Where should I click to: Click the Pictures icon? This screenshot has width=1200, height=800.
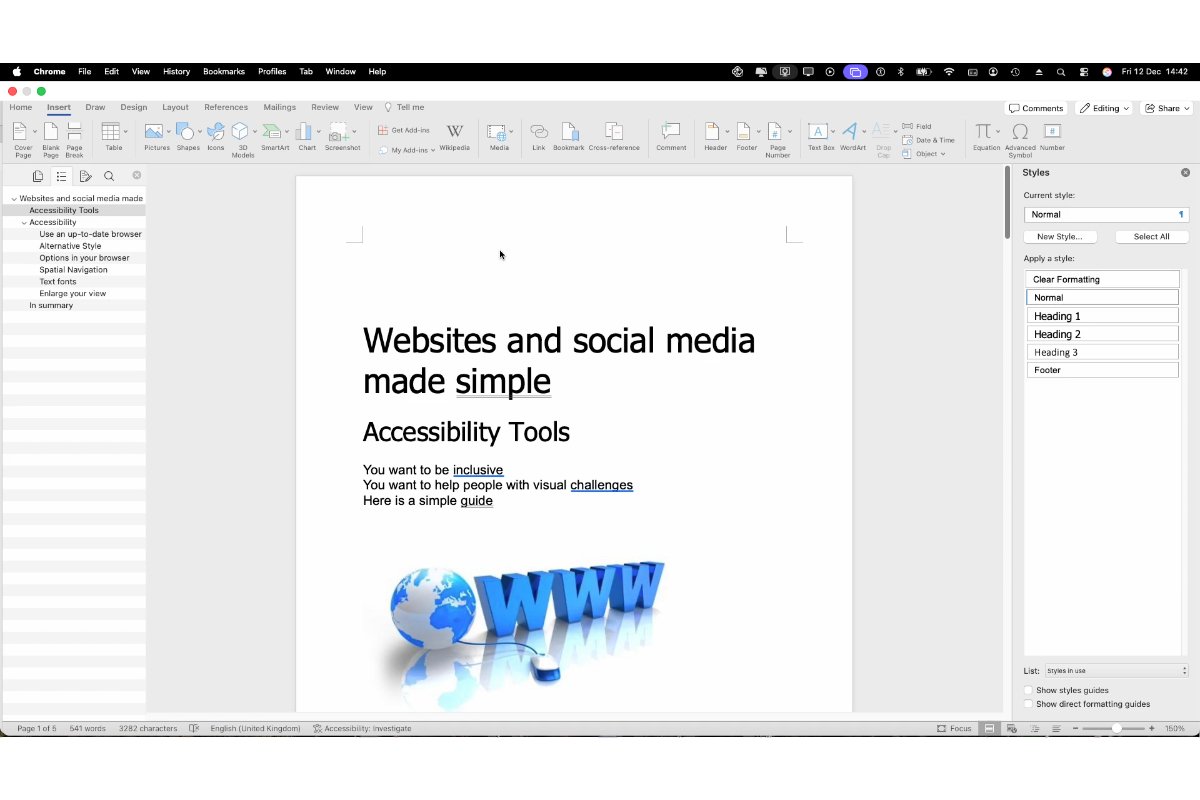click(x=154, y=135)
